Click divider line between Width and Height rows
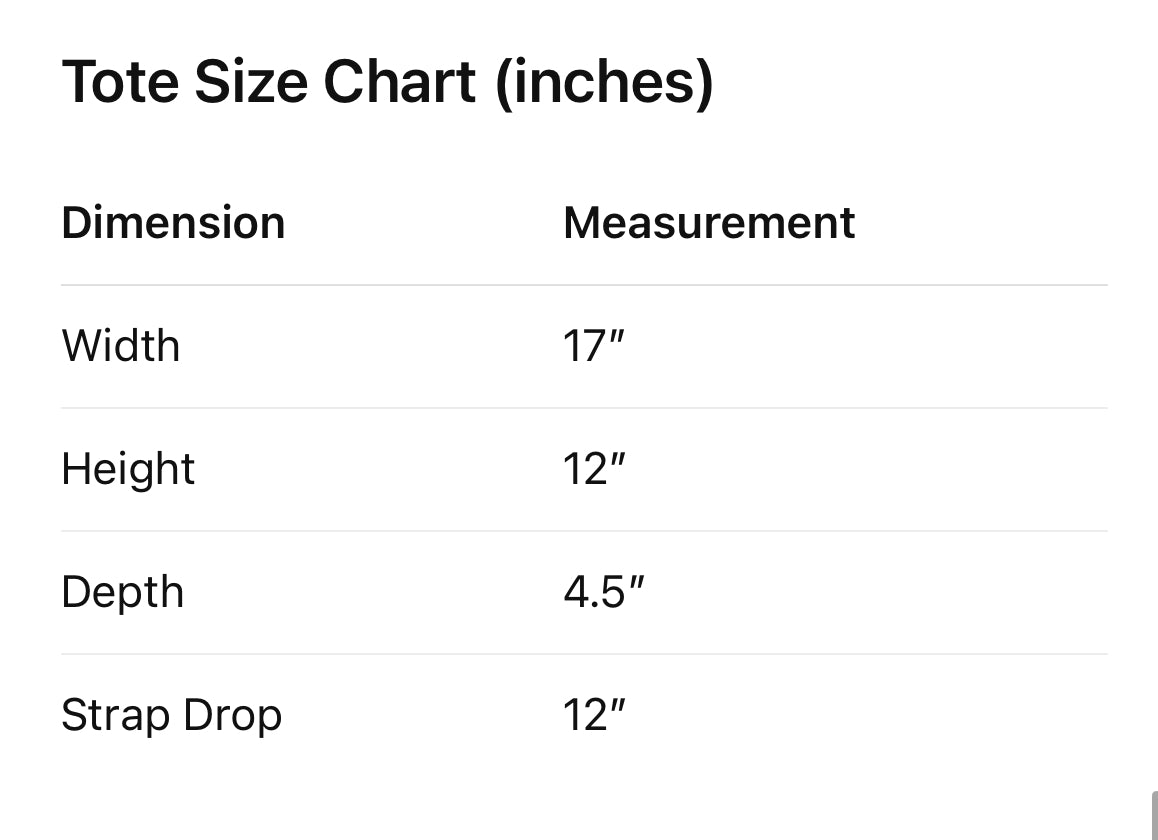Screen dimensions: 1158x840 [584, 408]
